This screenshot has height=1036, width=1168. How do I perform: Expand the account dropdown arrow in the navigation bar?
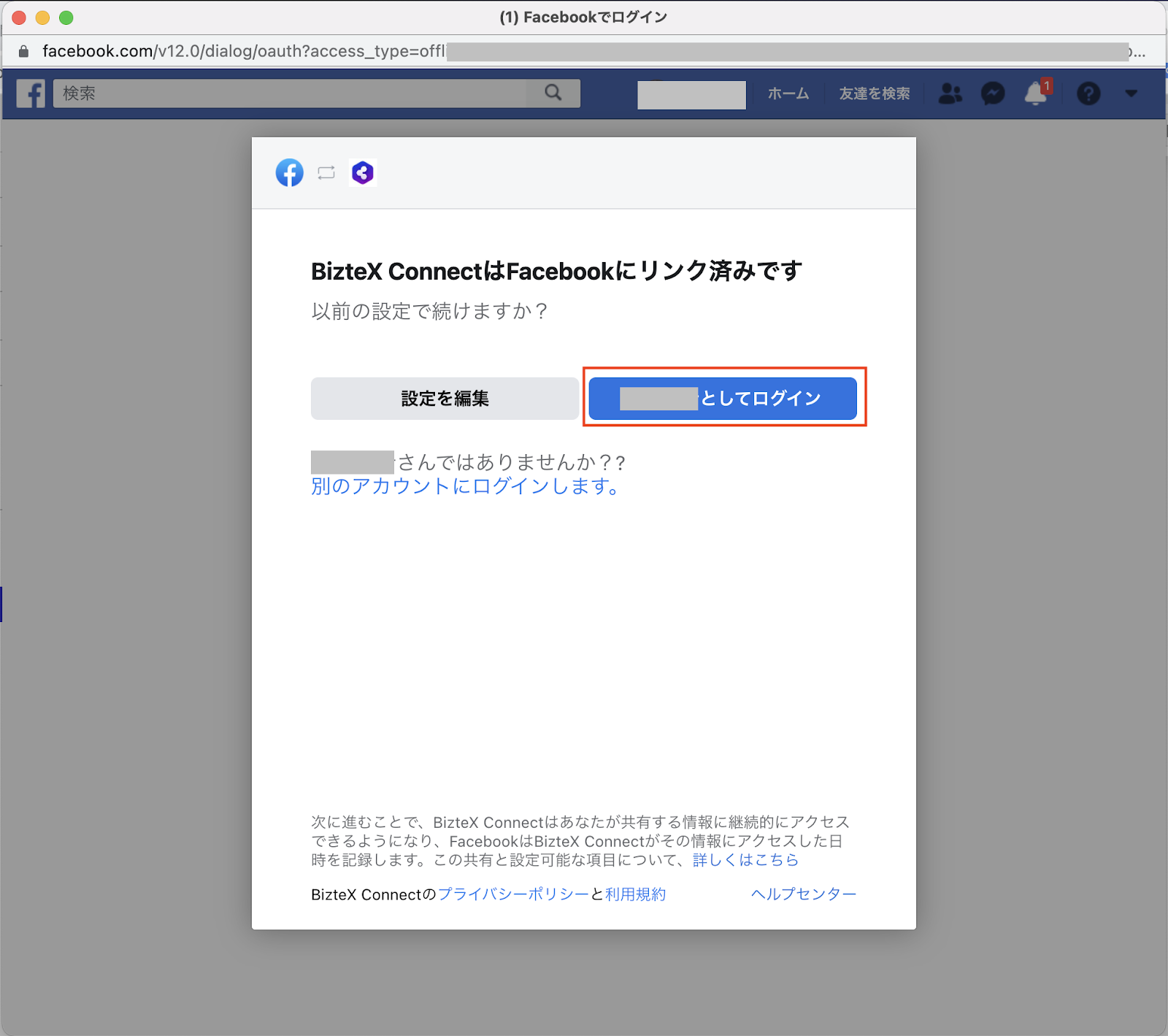1131,93
